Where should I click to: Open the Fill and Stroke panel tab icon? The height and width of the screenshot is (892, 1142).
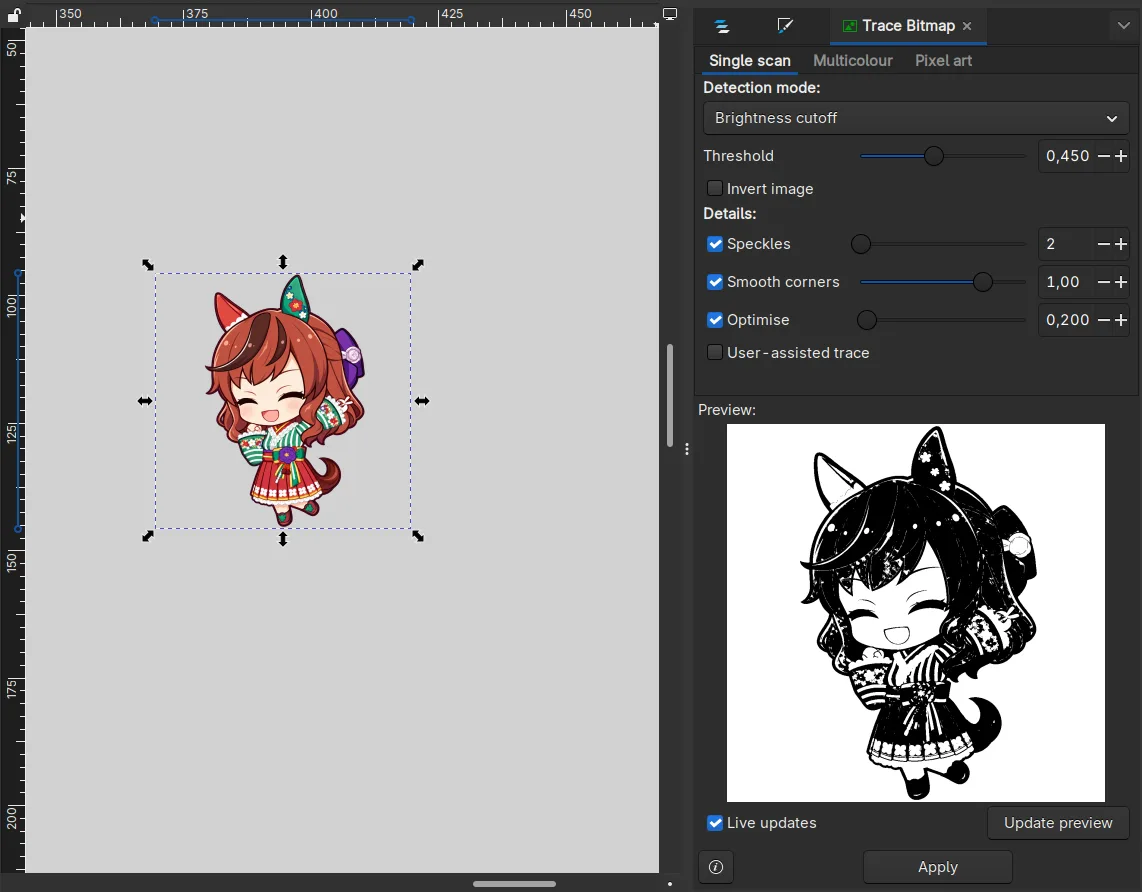tap(784, 26)
